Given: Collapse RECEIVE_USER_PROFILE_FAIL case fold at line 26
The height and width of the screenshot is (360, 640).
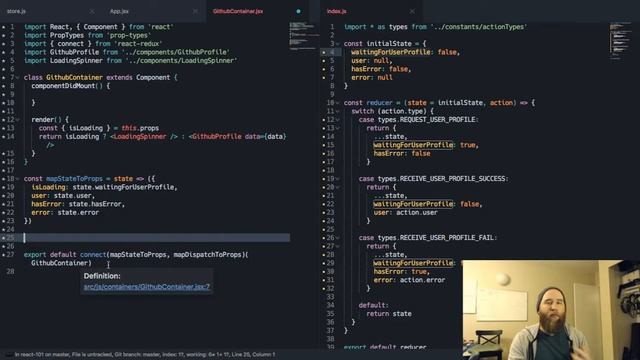Looking at the screenshot, I should (x=338, y=238).
